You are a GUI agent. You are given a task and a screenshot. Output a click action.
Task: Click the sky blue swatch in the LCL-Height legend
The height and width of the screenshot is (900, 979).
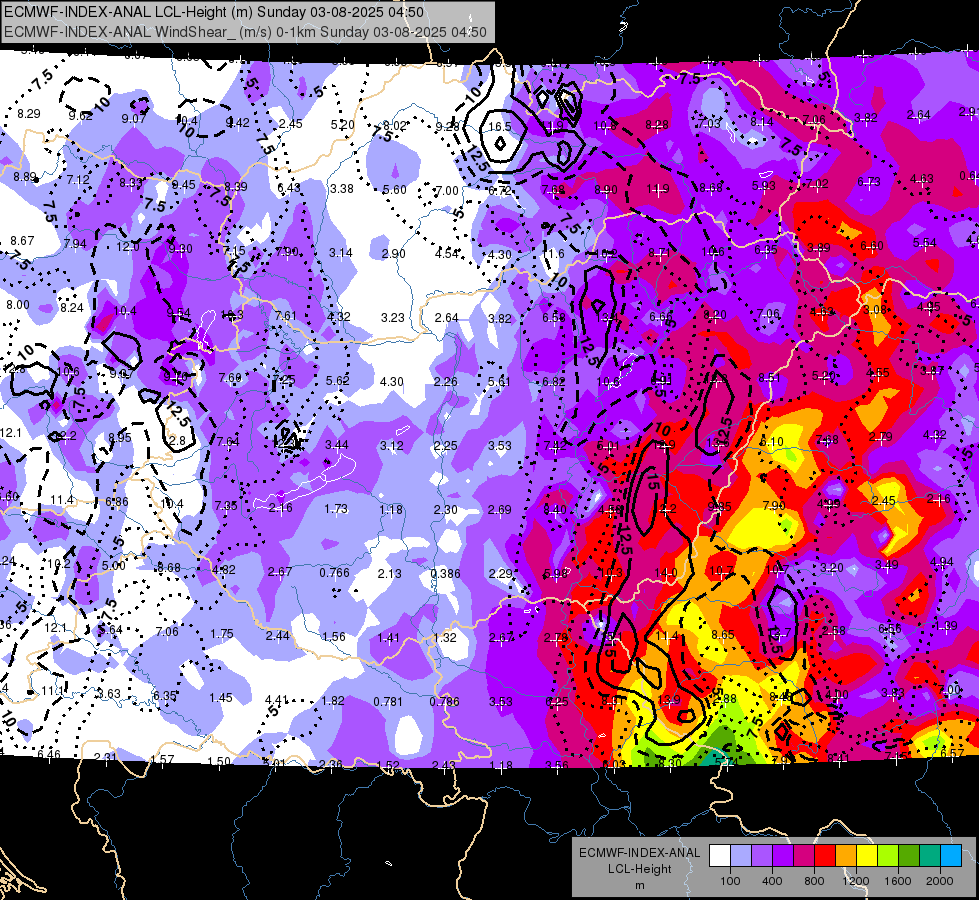tap(950, 856)
